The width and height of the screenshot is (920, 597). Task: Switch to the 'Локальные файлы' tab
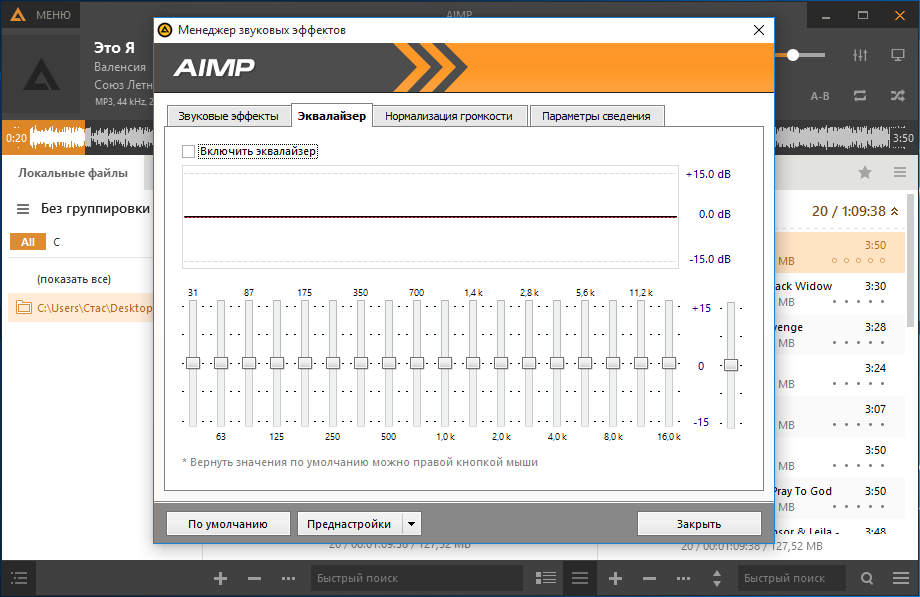73,173
